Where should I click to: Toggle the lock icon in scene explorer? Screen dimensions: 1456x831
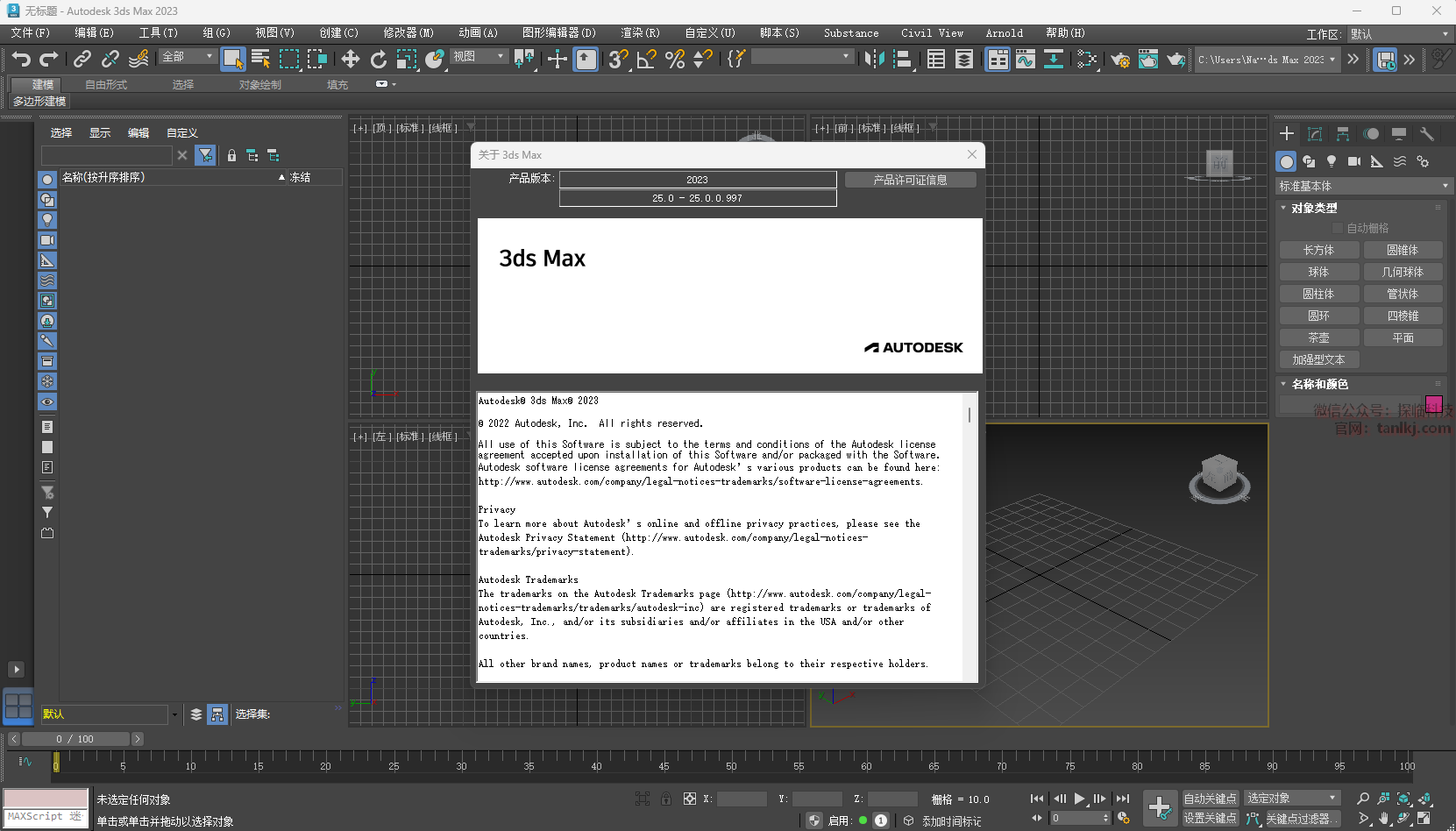[x=231, y=155]
